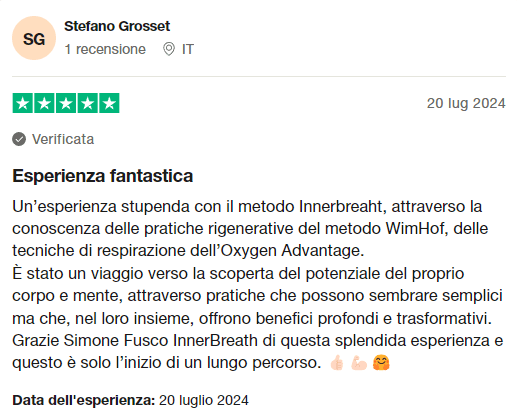
Task: Click the hugging face emoji
Action: click(x=381, y=363)
